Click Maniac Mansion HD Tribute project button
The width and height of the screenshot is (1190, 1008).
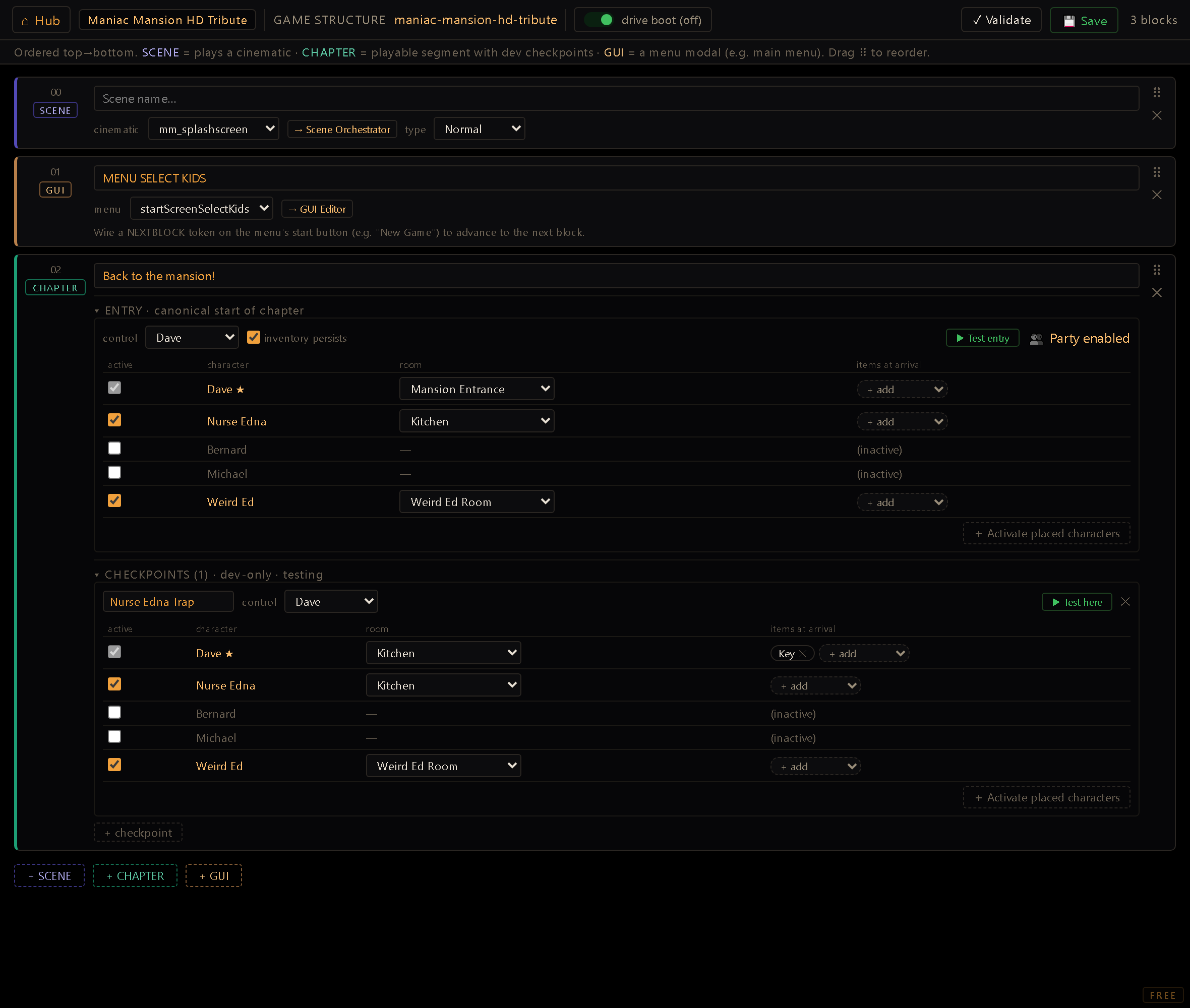[167, 20]
